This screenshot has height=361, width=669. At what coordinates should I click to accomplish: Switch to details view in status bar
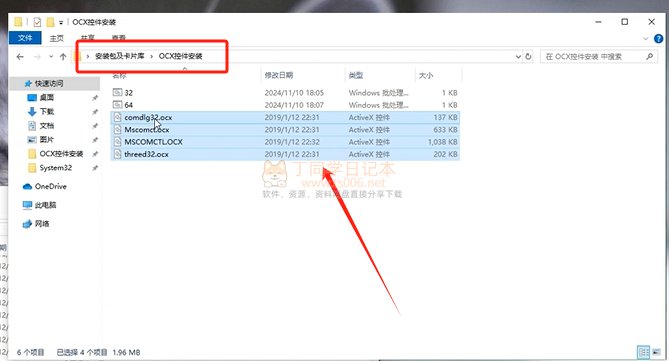(643, 352)
